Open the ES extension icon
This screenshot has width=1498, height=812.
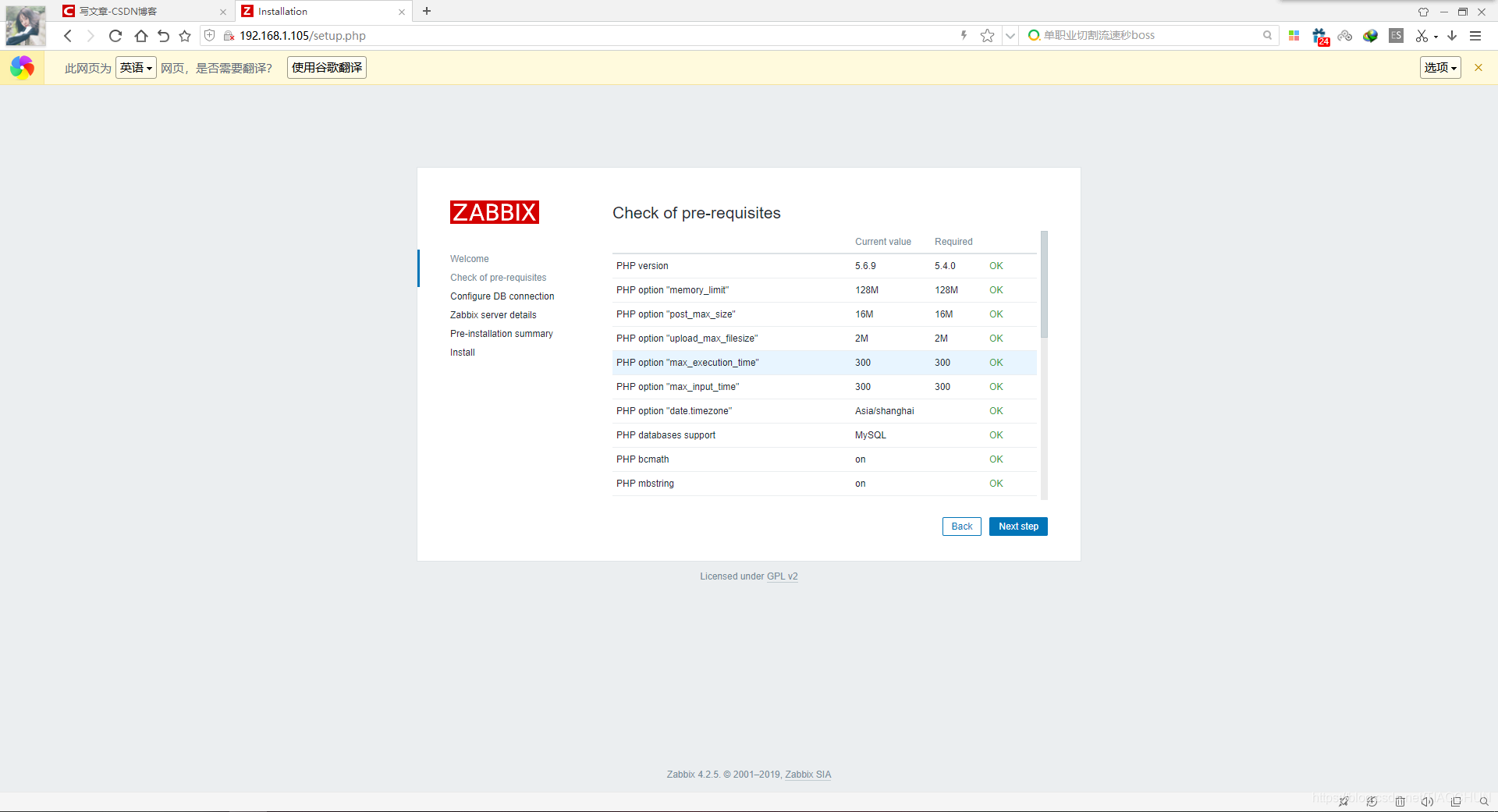1397,36
